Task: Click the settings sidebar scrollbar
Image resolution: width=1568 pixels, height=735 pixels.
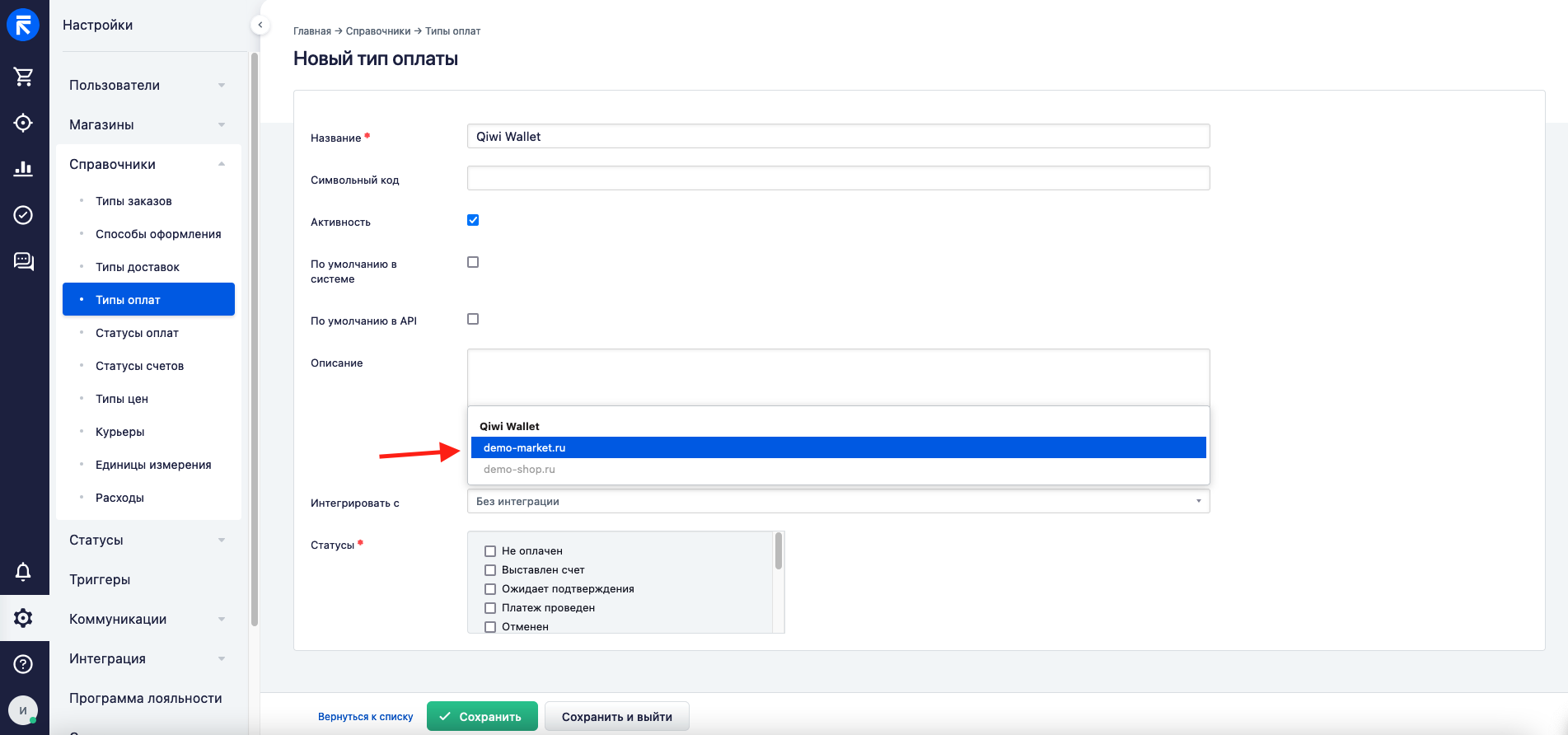Action: 255,338
